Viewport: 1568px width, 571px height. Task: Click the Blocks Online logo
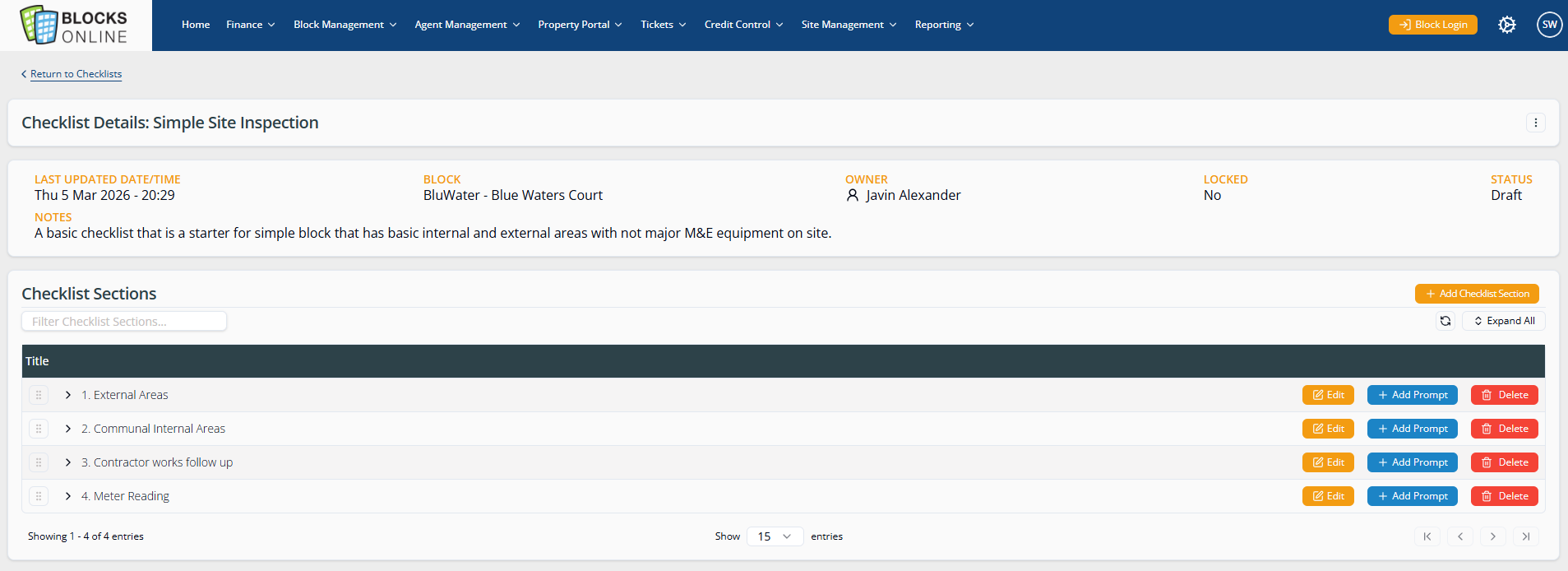[75, 26]
